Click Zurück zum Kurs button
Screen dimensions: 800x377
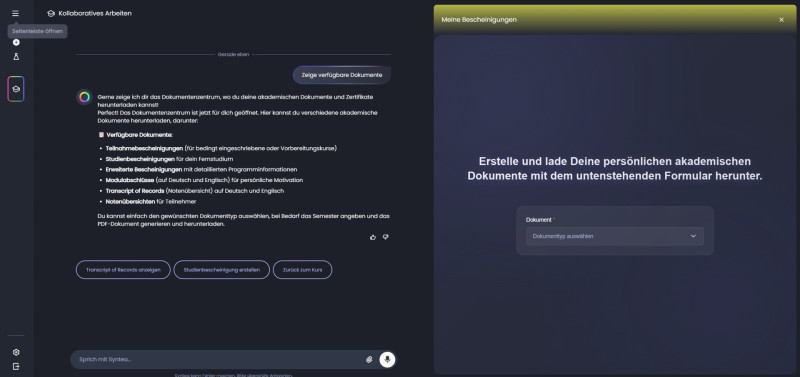click(303, 270)
